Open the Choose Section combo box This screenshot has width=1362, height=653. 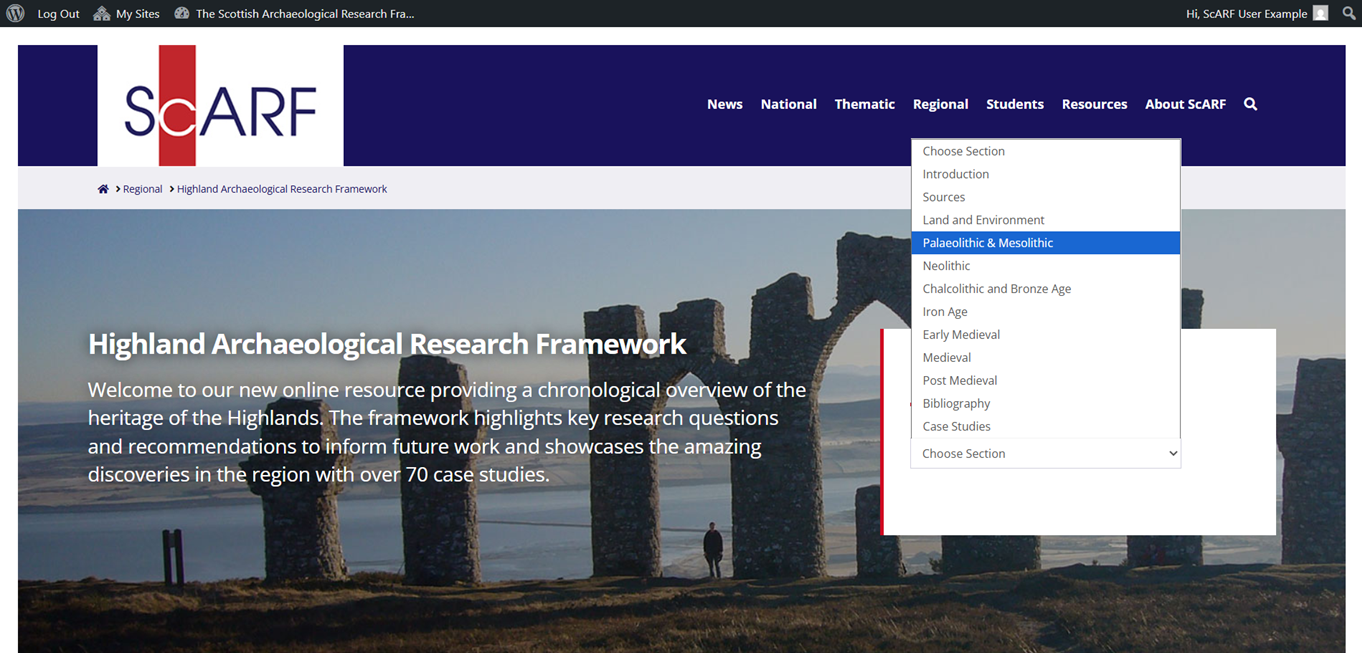[1045, 453]
